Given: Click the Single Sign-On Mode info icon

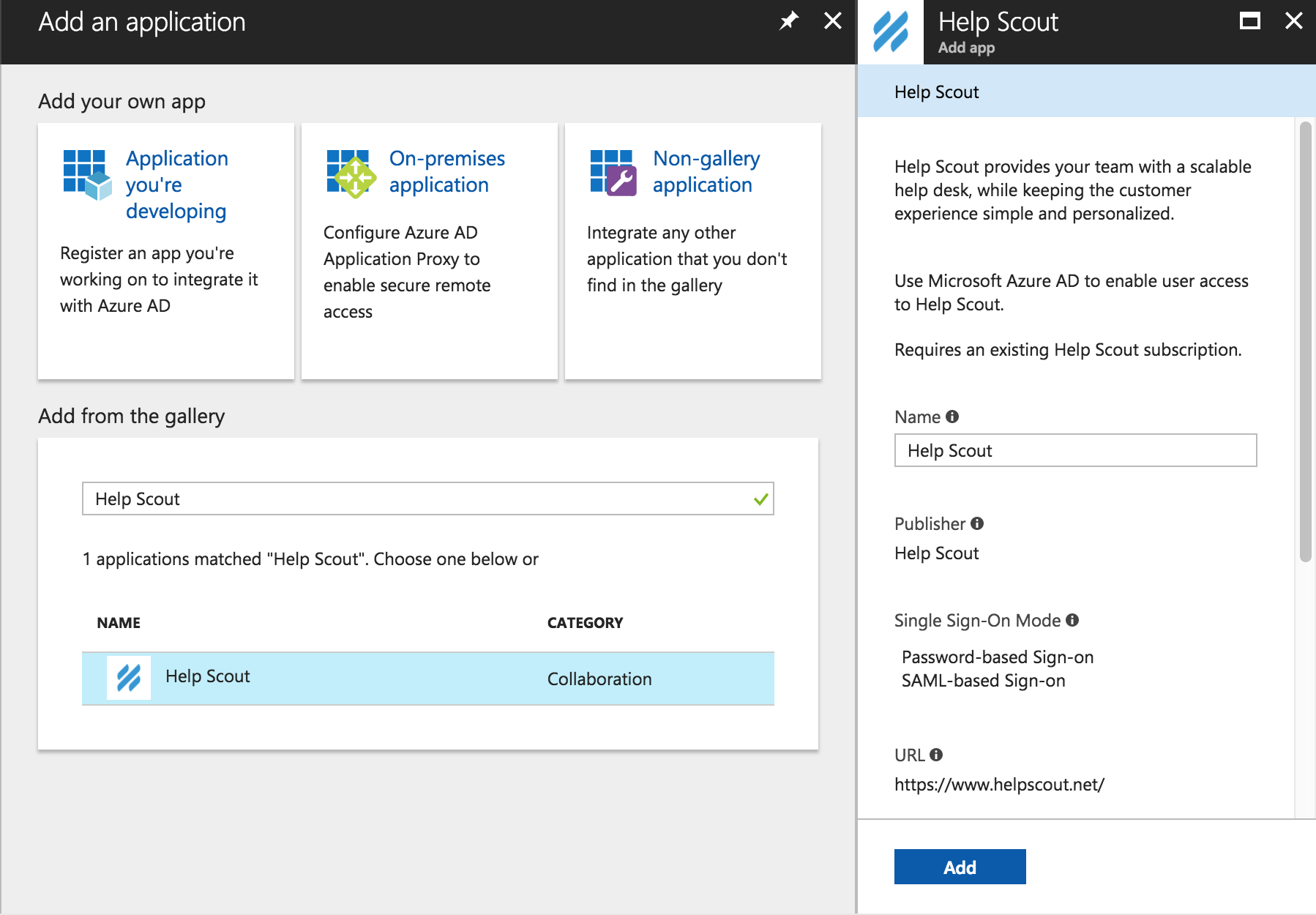Looking at the screenshot, I should coord(1072,620).
